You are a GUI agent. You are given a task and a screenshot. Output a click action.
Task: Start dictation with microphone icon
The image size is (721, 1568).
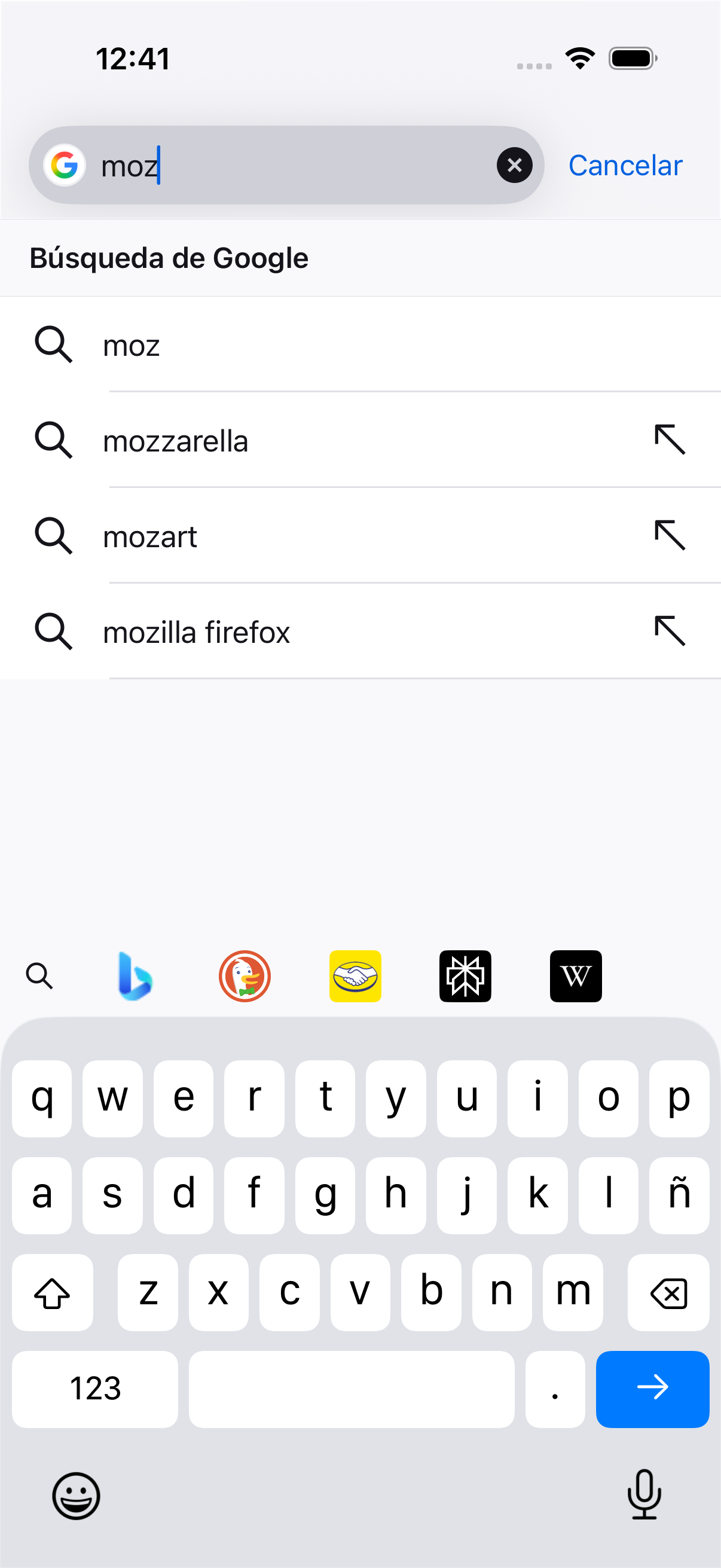[644, 1494]
